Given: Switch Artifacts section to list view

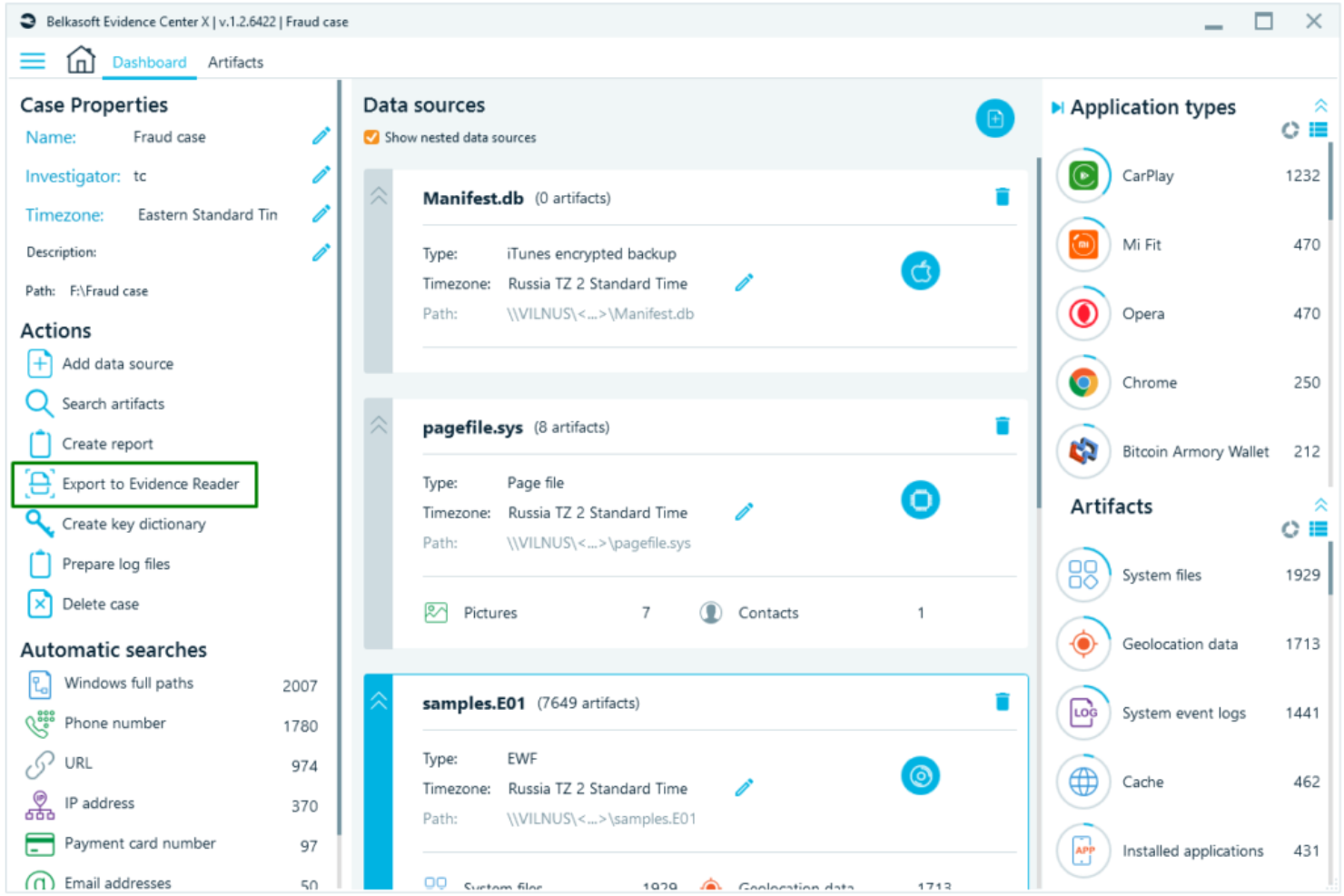Looking at the screenshot, I should [x=1319, y=529].
